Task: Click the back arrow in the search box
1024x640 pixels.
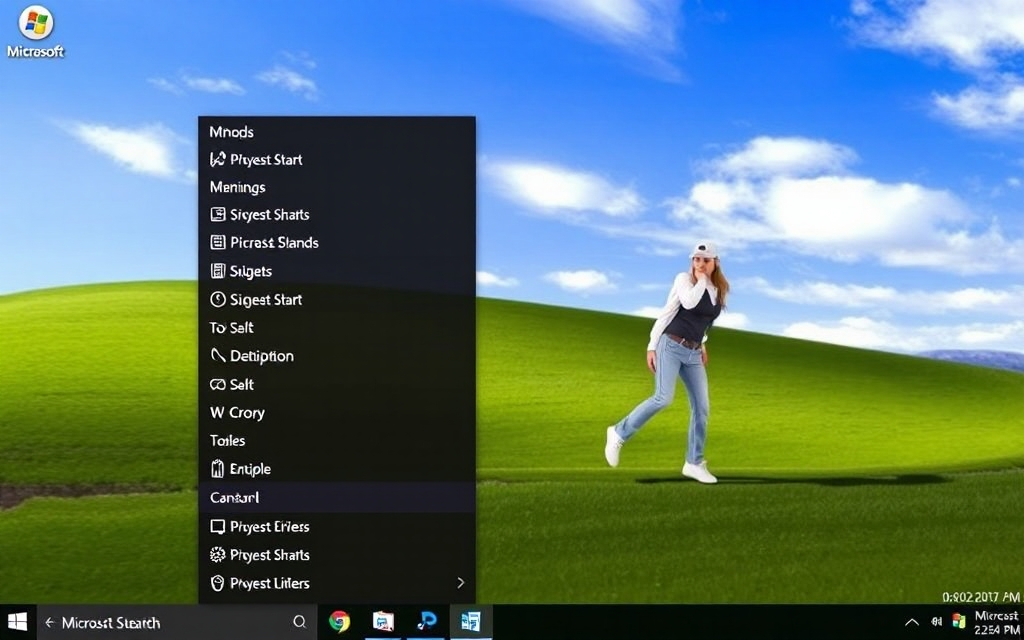Action: click(50, 622)
